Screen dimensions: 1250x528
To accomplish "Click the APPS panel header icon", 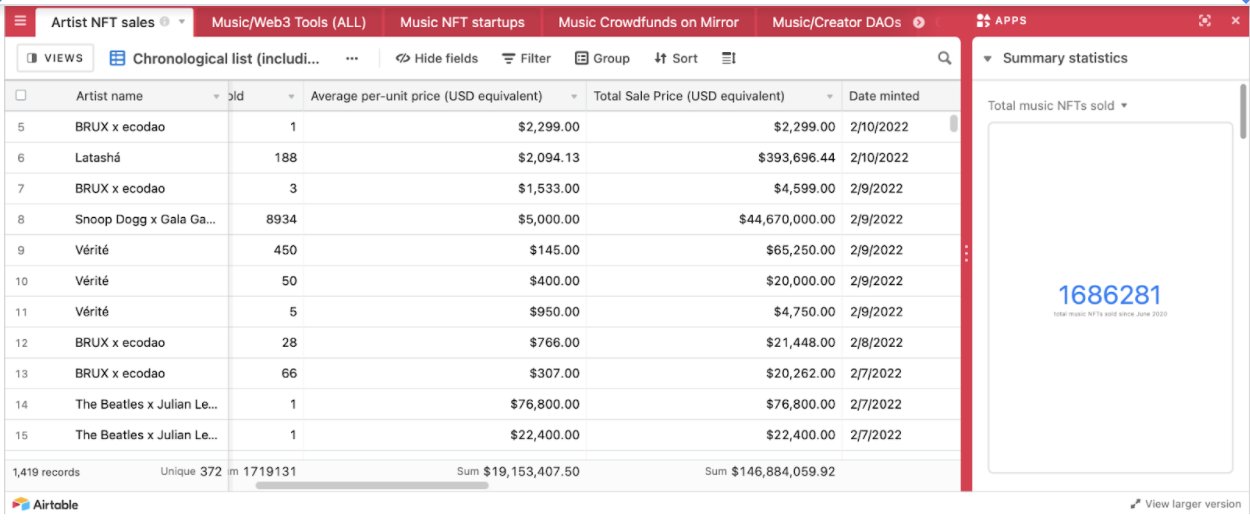I will coord(983,21).
